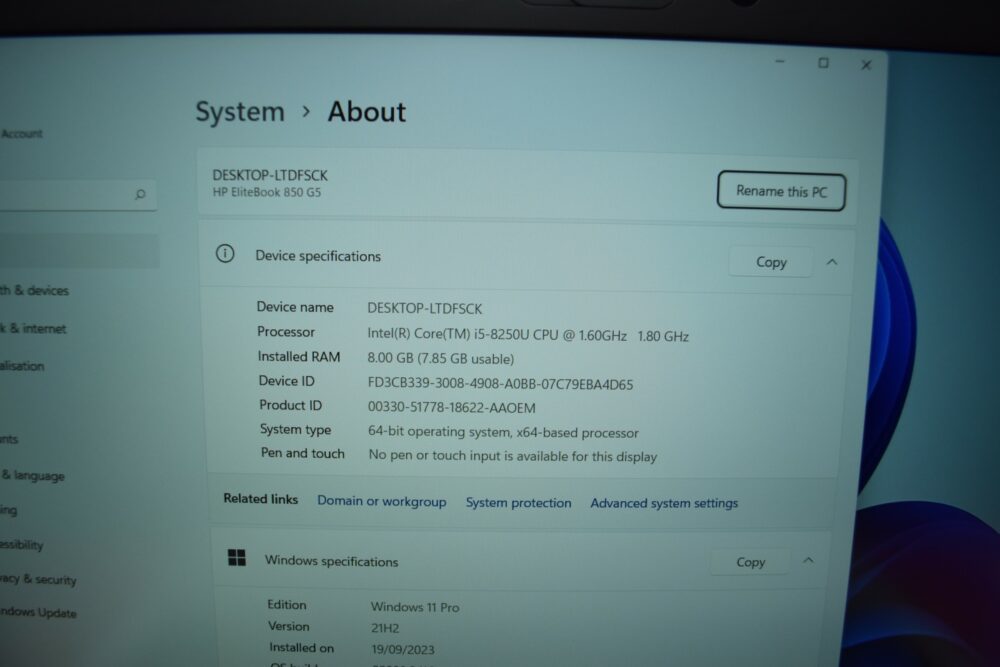Select the Device ID value FD3CB339-3008-4908-A0BB-07C79EBA4D65
Image resolution: width=1000 pixels, height=667 pixels.
tap(501, 384)
